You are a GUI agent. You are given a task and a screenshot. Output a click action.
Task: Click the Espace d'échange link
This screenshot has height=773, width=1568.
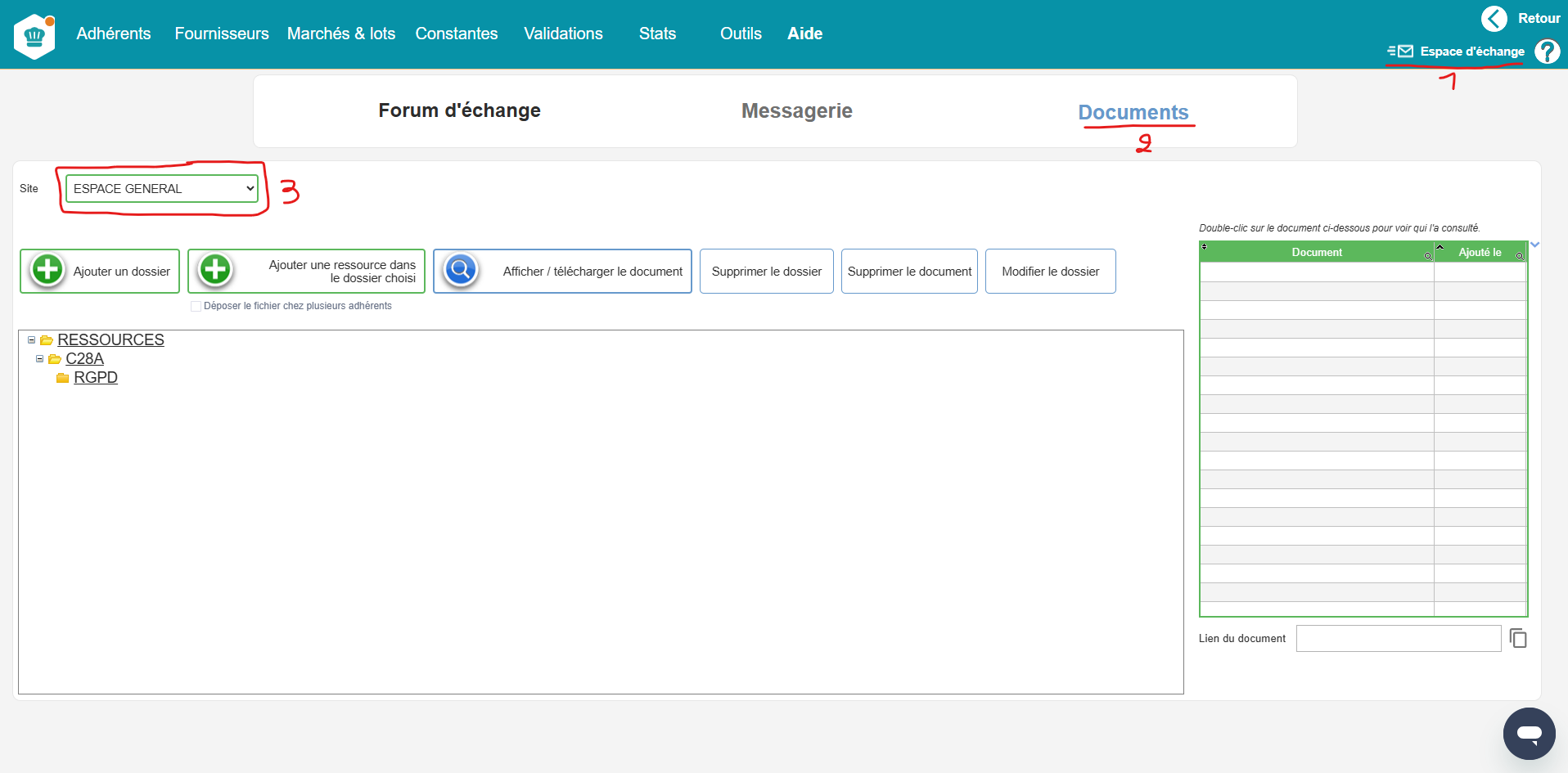1472,52
